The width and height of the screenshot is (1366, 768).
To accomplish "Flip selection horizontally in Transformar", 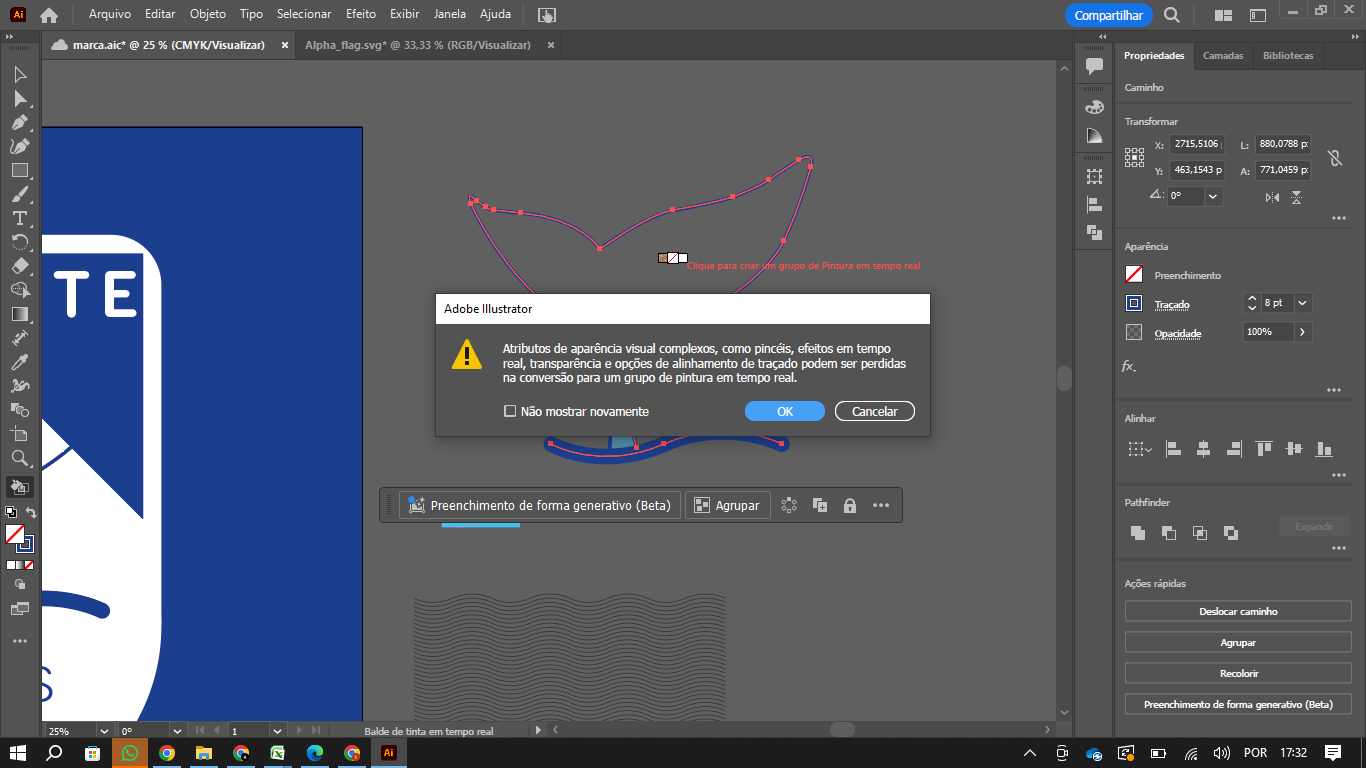I will tap(1272, 197).
